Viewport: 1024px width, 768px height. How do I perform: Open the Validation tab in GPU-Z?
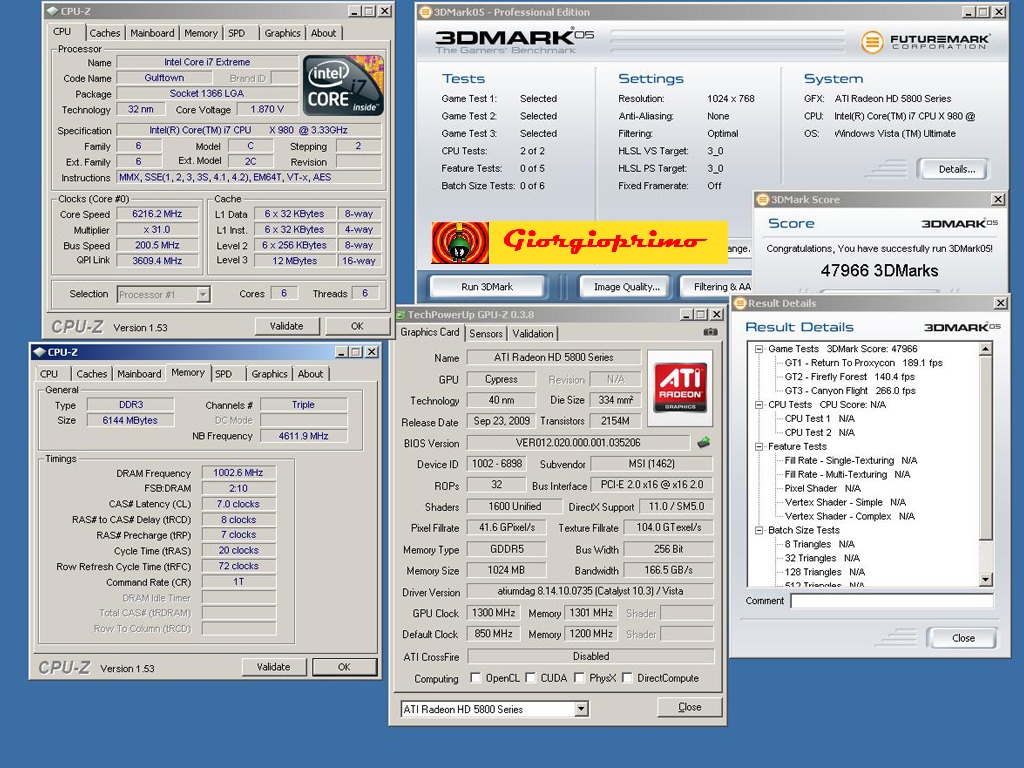(533, 334)
